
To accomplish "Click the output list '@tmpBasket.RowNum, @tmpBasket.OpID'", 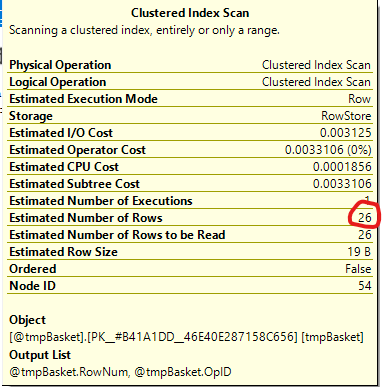I will [120, 372].
